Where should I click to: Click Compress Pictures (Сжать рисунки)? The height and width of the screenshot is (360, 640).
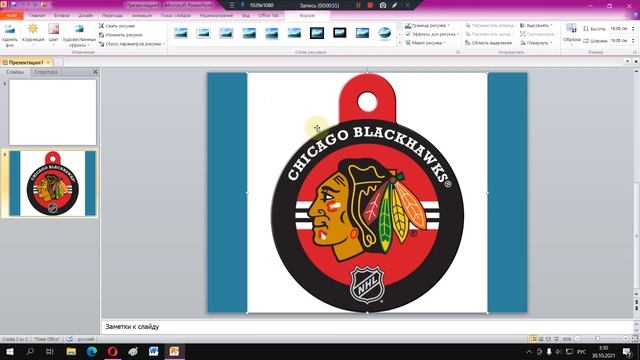[x=117, y=26]
